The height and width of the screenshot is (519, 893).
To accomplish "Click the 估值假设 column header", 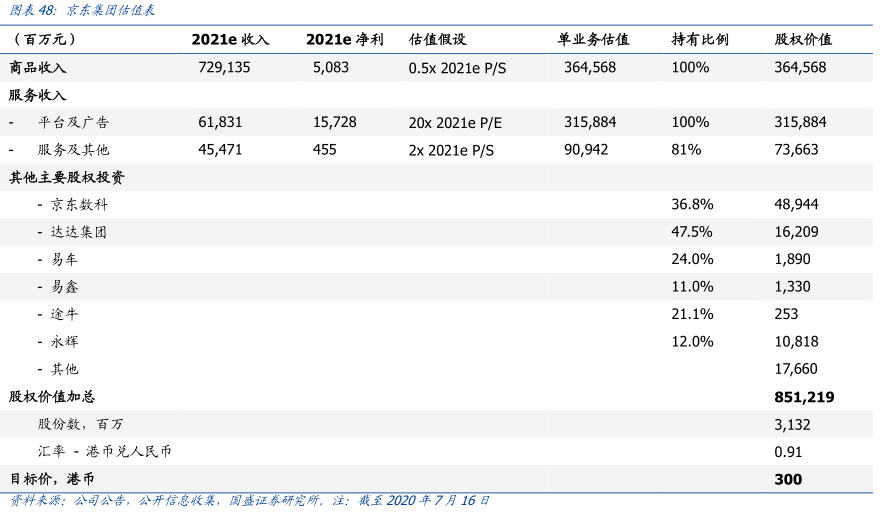I will pyautogui.click(x=437, y=39).
